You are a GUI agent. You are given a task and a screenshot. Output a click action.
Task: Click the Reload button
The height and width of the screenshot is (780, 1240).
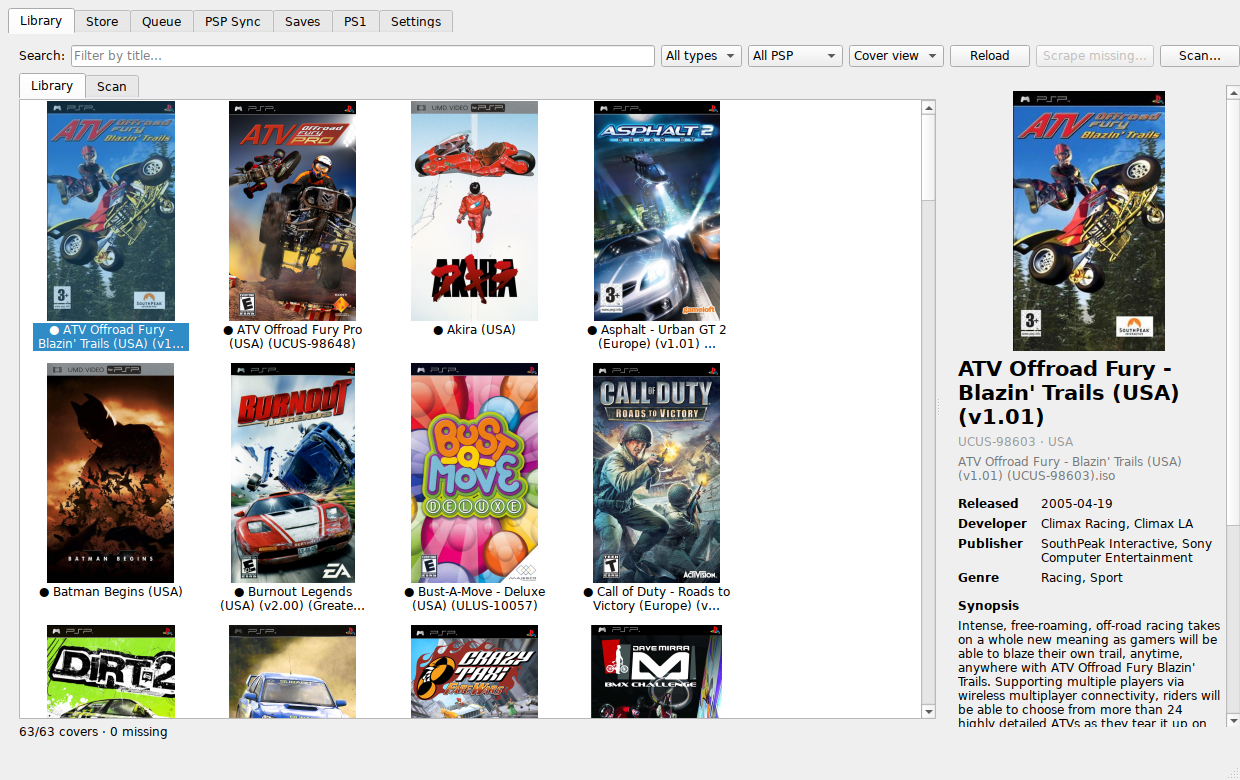pos(990,56)
